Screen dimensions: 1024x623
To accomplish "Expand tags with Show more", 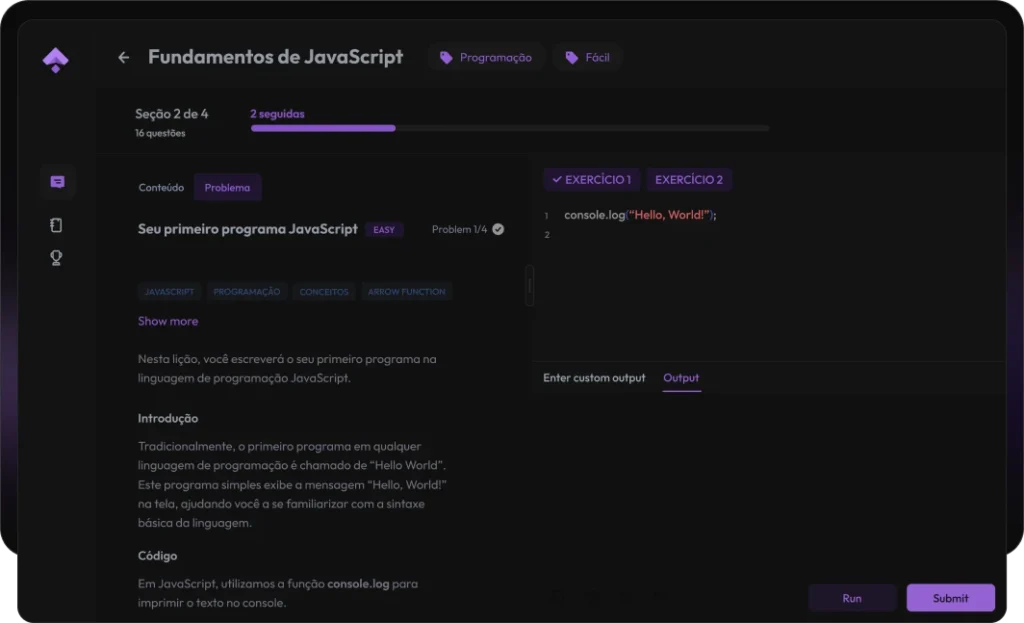I will [168, 321].
